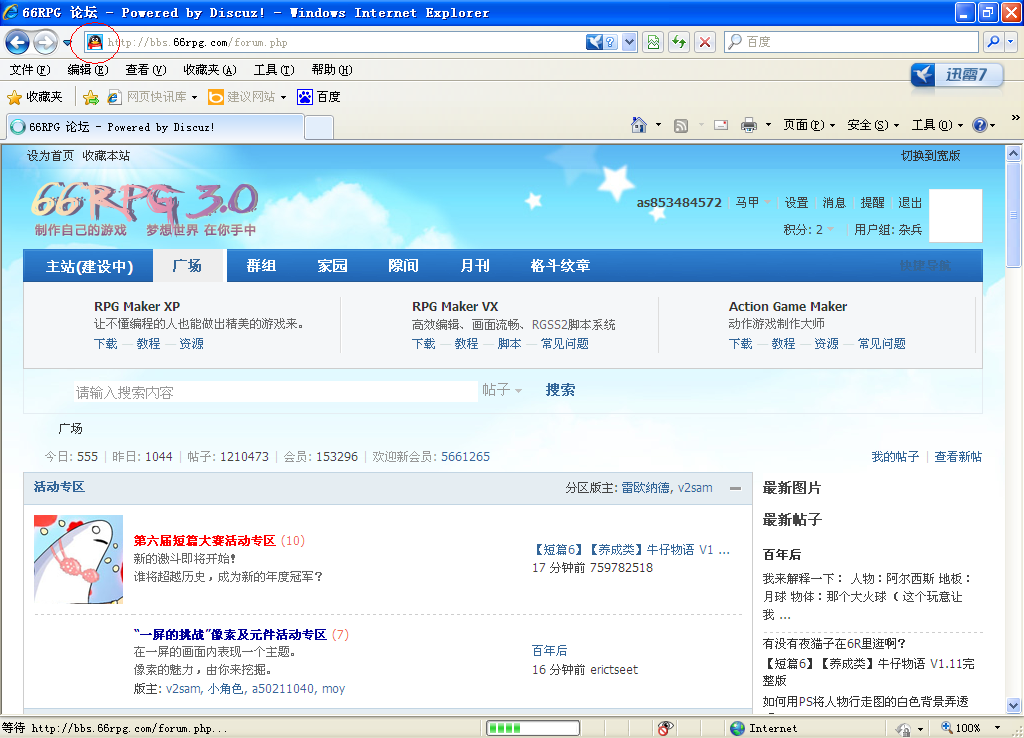Click the browser Back arrow button
The height and width of the screenshot is (738, 1024).
(x=18, y=42)
